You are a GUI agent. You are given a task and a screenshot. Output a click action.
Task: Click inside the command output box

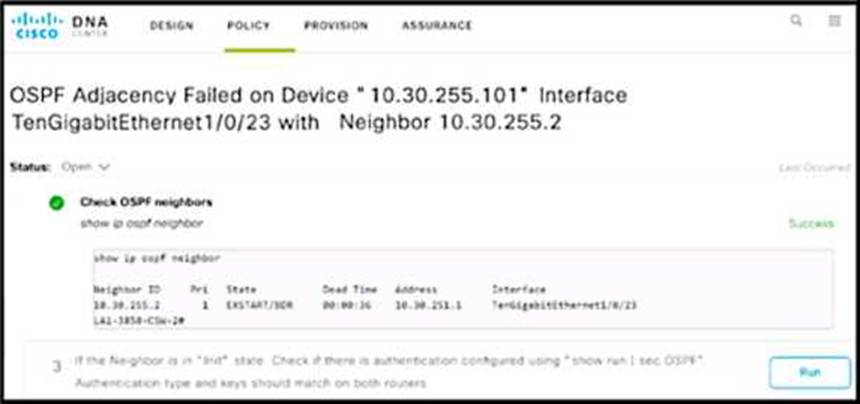click(x=462, y=289)
